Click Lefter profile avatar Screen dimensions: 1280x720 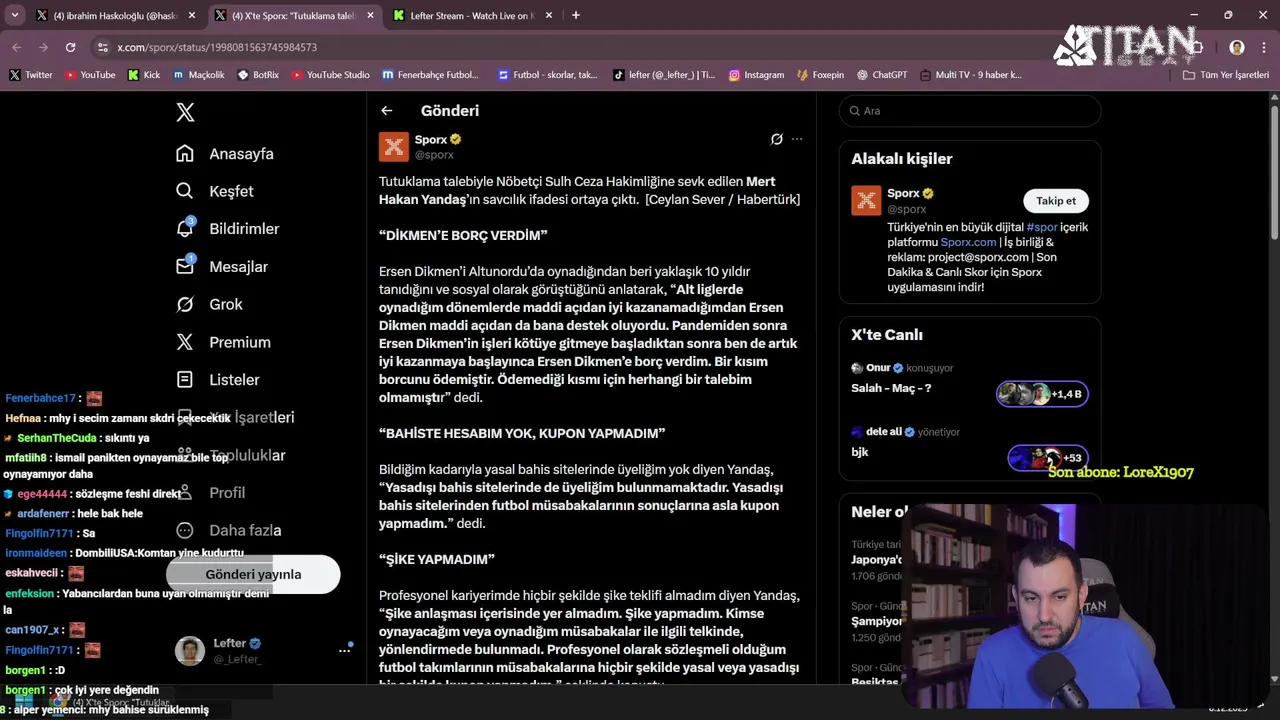point(190,650)
